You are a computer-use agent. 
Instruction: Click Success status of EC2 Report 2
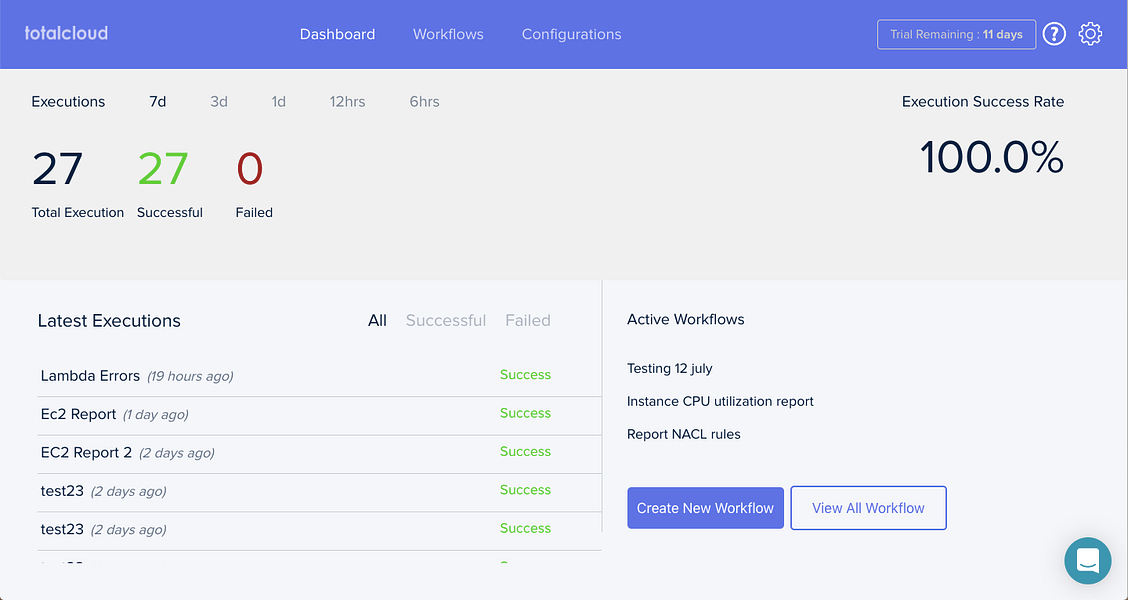click(x=525, y=452)
